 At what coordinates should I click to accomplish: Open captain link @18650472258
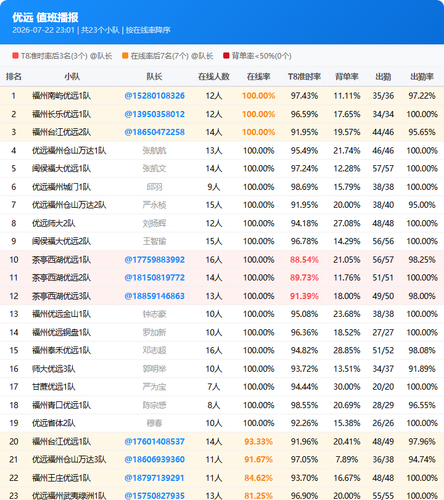pos(154,132)
